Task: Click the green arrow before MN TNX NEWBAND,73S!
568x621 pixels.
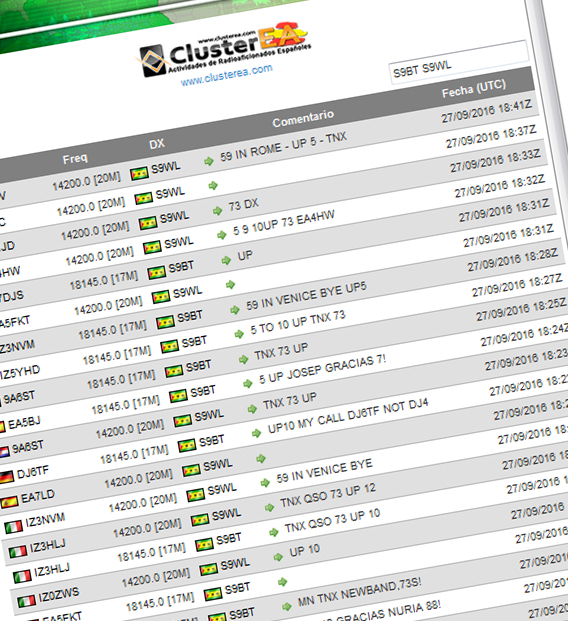Action: click(287, 606)
